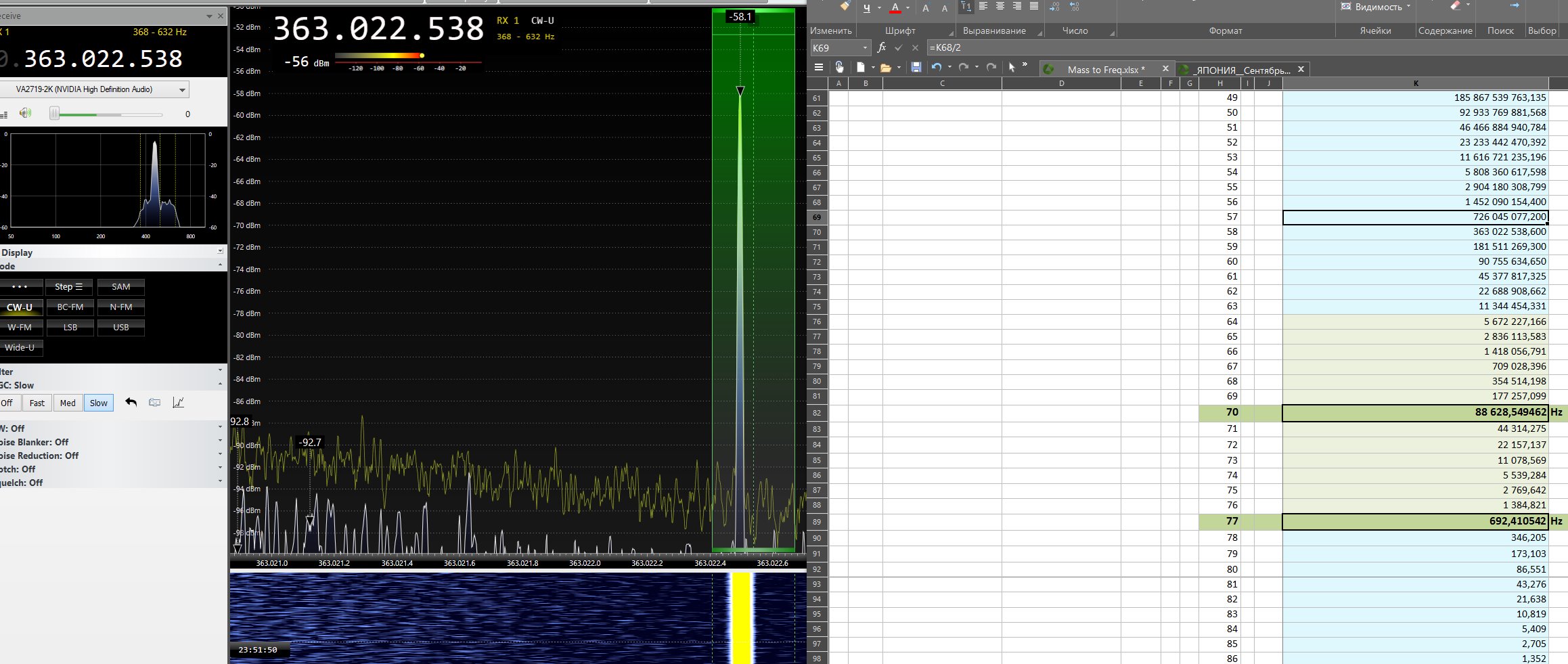
Task: Click the align center icon
Action: (1000, 6)
